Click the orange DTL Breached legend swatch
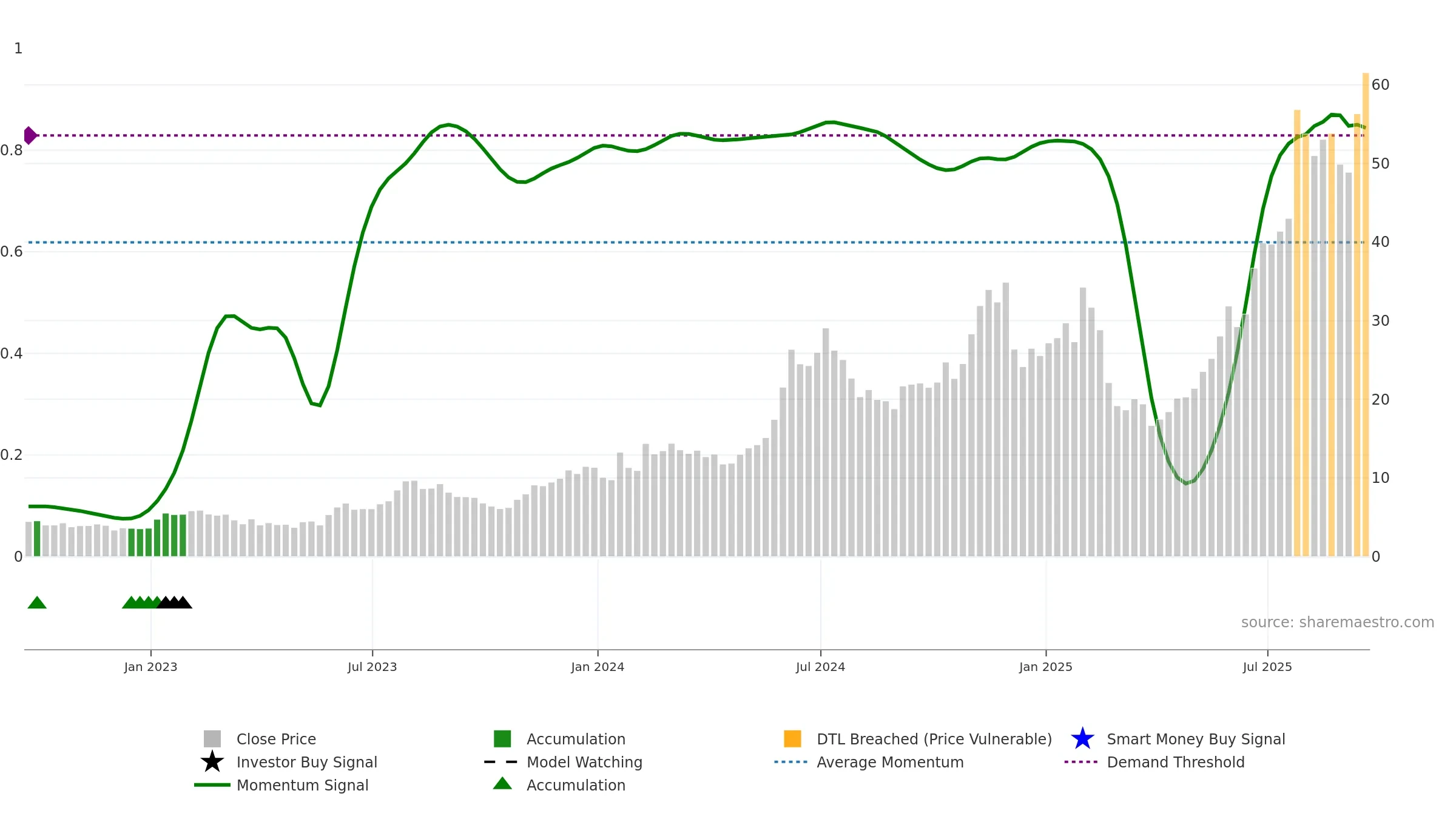 [792, 739]
